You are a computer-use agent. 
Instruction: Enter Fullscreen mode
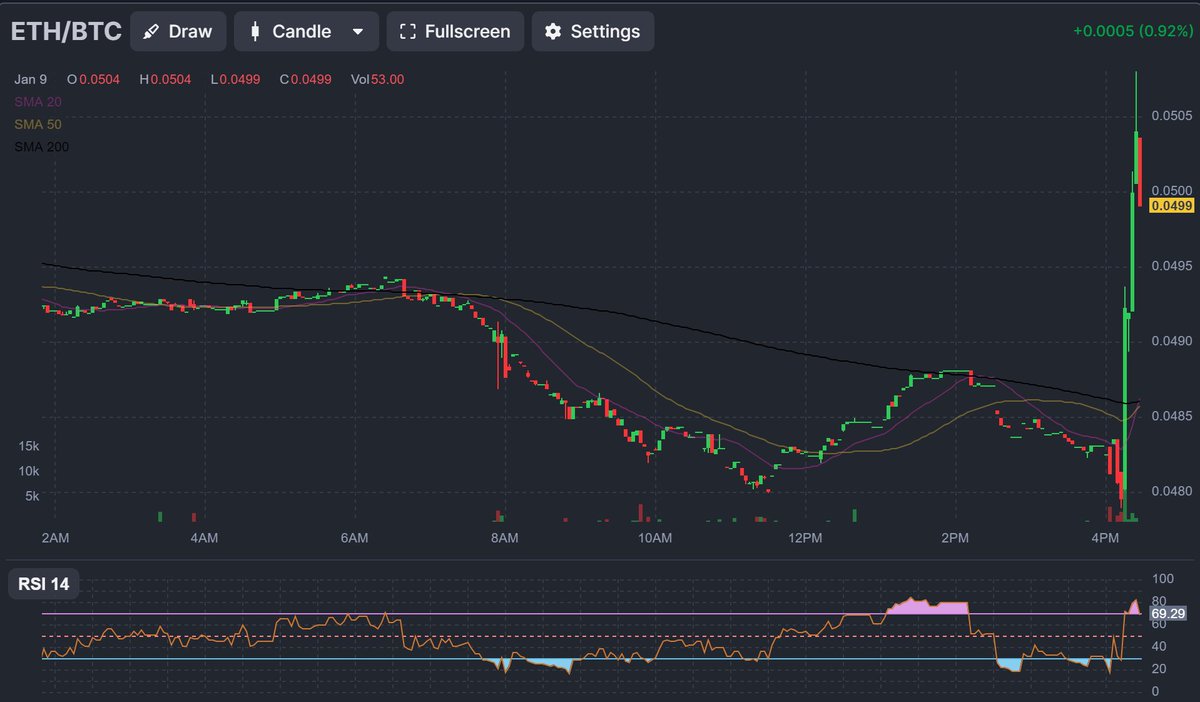click(455, 31)
